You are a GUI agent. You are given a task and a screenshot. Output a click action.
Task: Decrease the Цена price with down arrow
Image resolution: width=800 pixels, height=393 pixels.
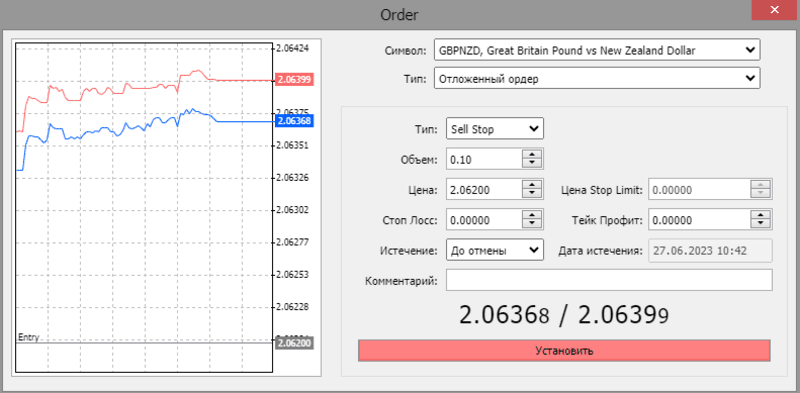click(533, 194)
